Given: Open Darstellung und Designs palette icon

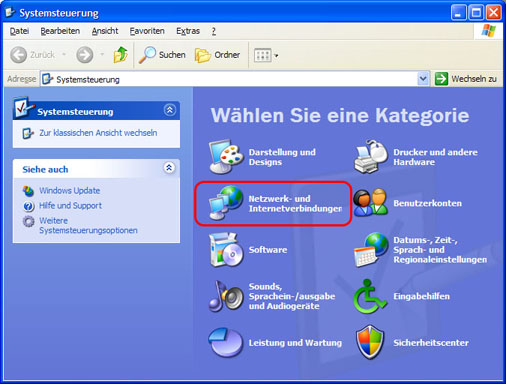Looking at the screenshot, I should click(226, 157).
